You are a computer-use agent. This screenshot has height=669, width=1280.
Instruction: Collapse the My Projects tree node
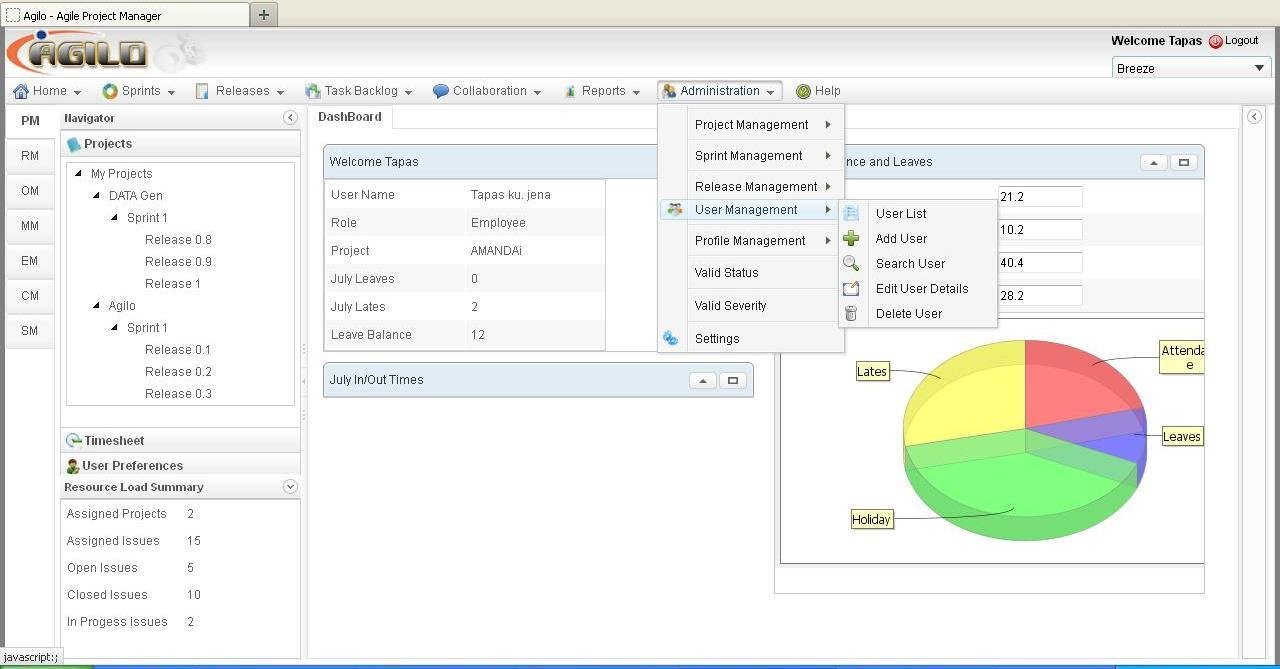(x=81, y=173)
